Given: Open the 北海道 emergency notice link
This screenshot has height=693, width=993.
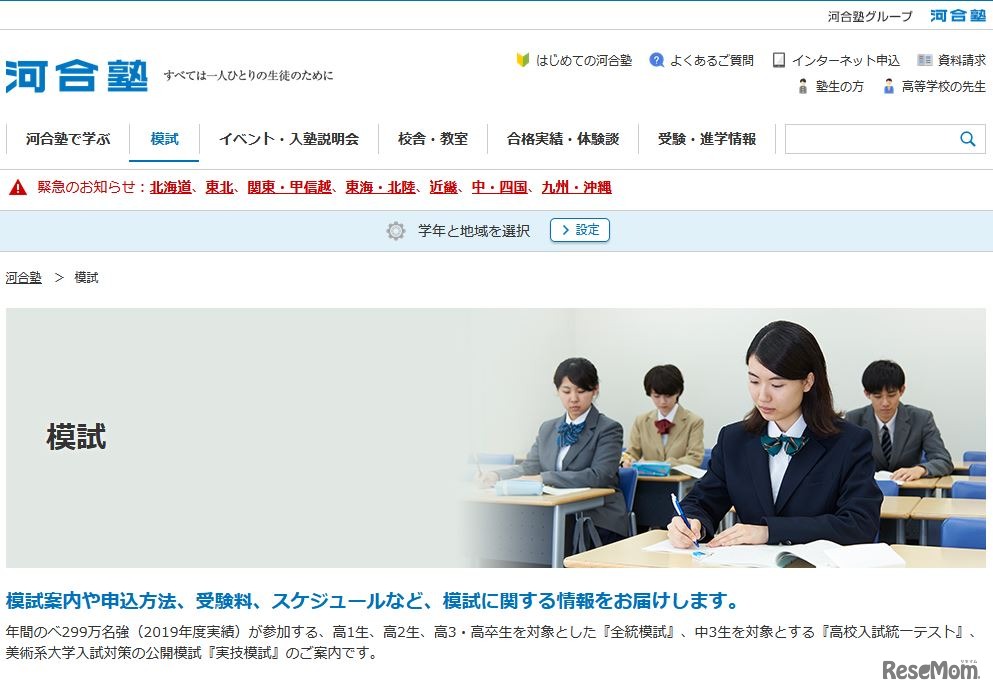Looking at the screenshot, I should pos(170,187).
